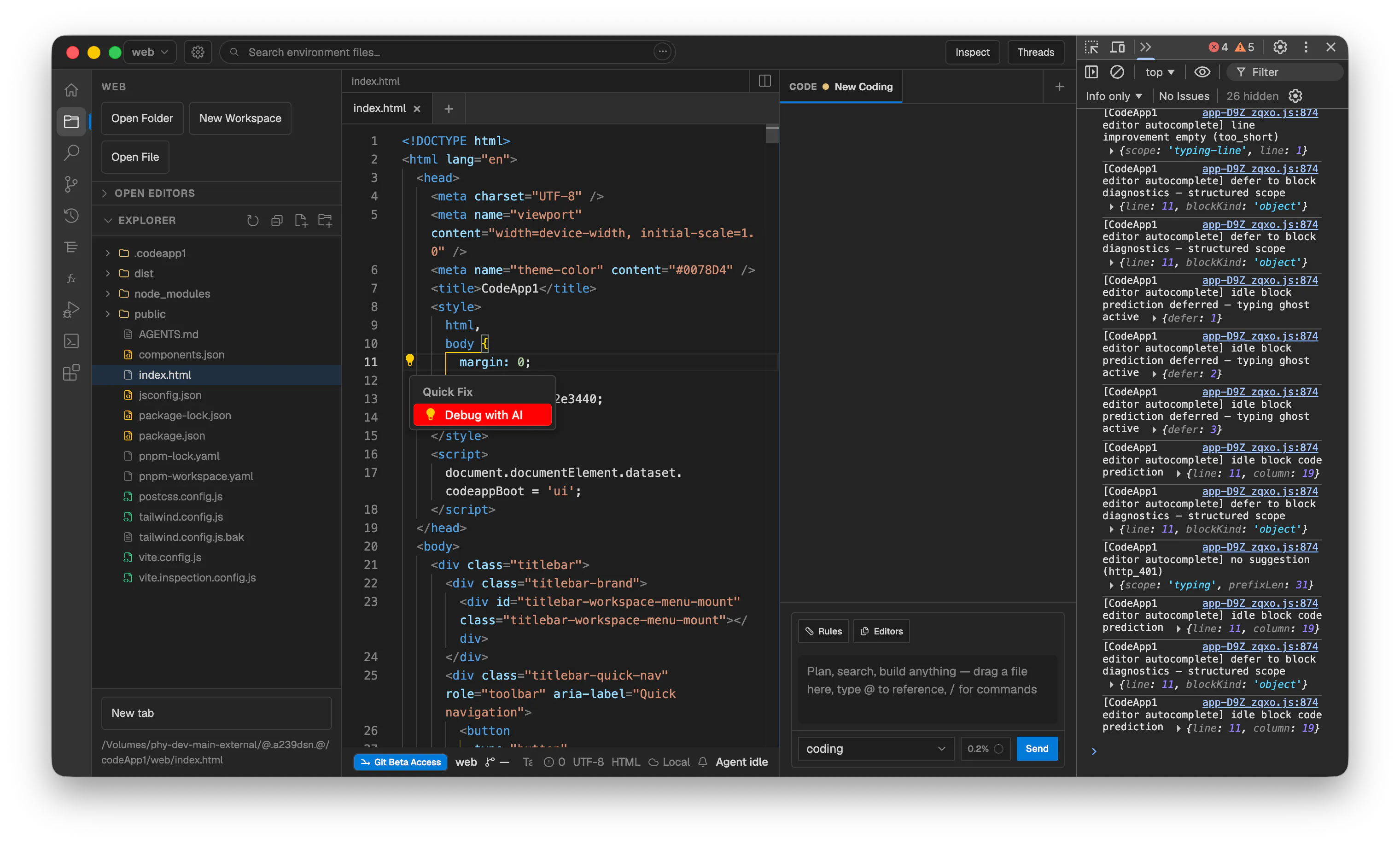Viewport: 1400px width, 845px height.
Task: Open the Home icon in activity bar
Action: click(71, 90)
